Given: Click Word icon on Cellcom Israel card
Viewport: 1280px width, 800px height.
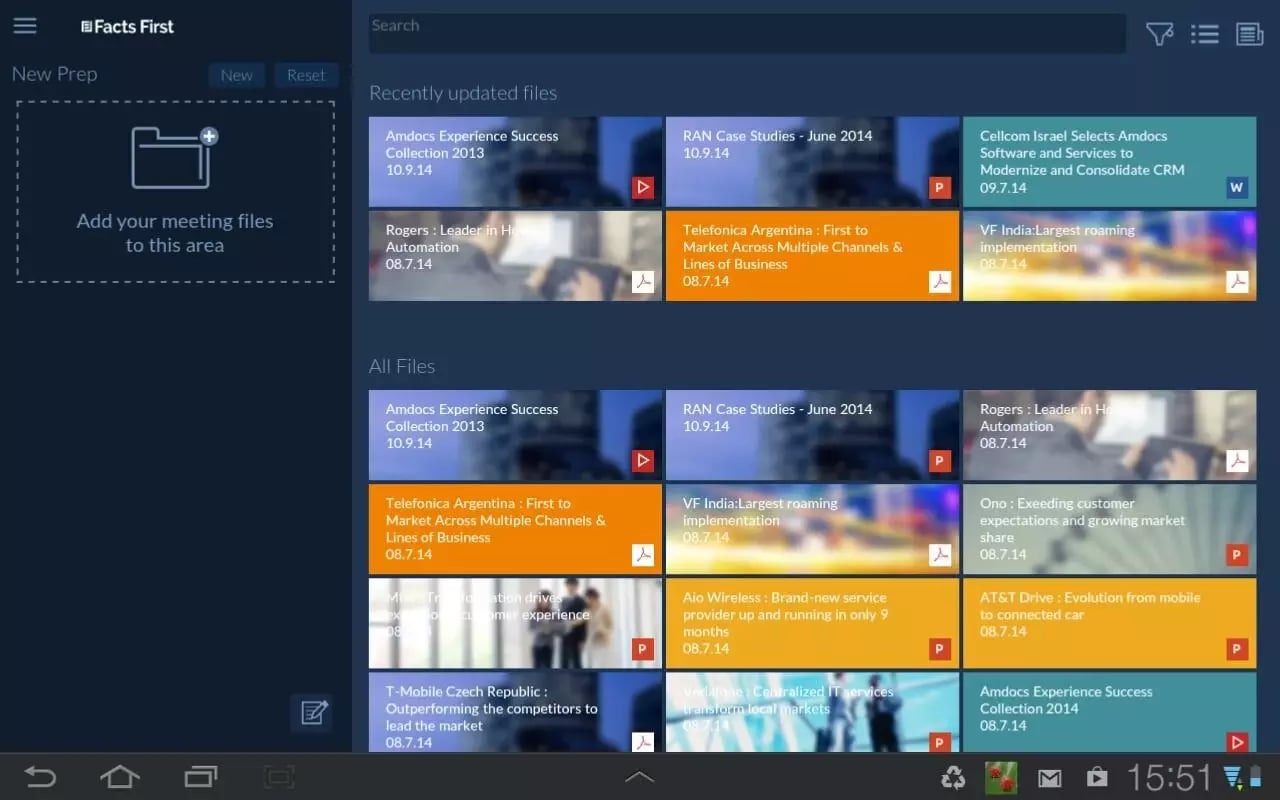Looking at the screenshot, I should click(1237, 187).
